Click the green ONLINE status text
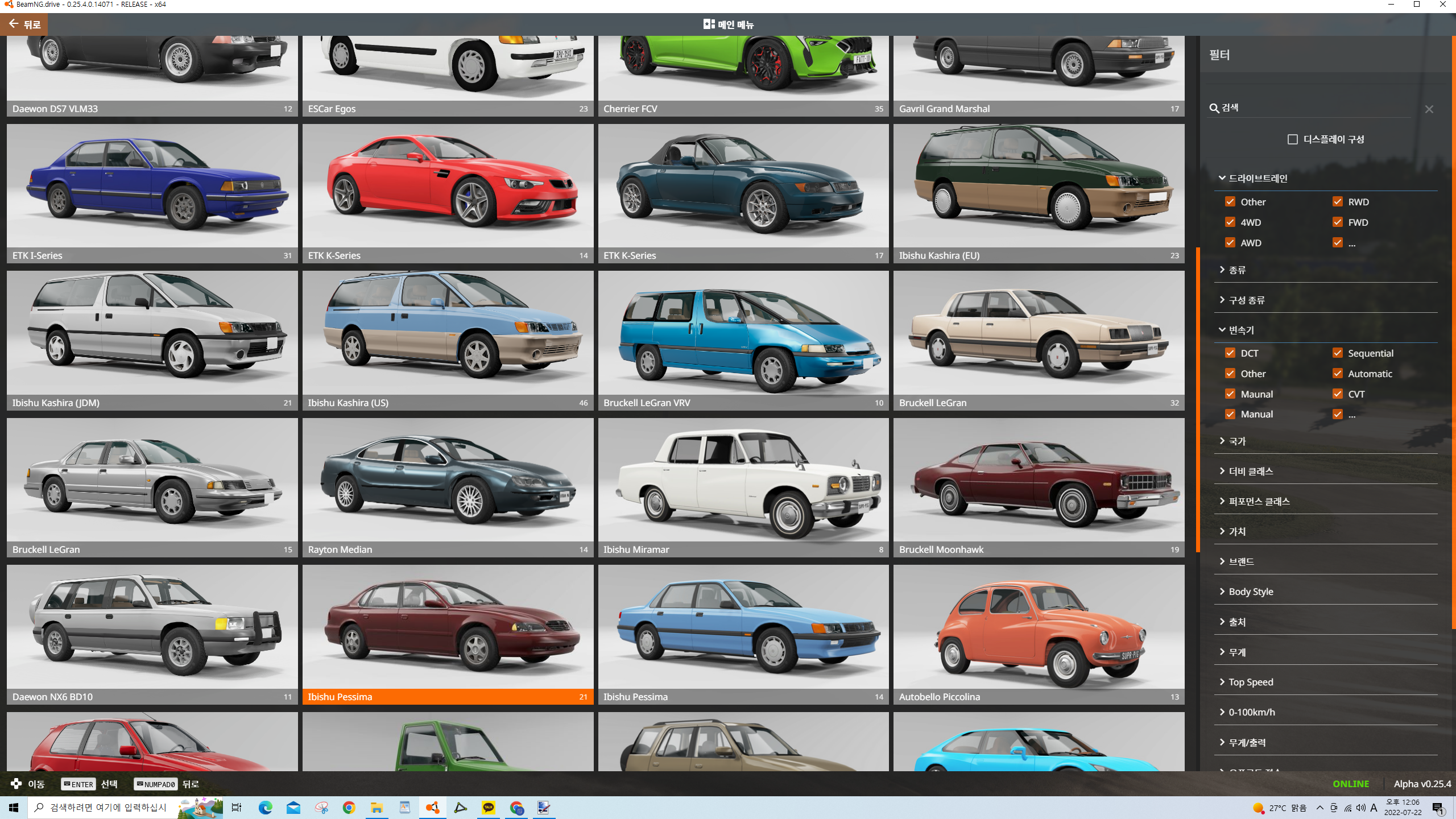Screen dimensions: 1456x819 (1351, 784)
